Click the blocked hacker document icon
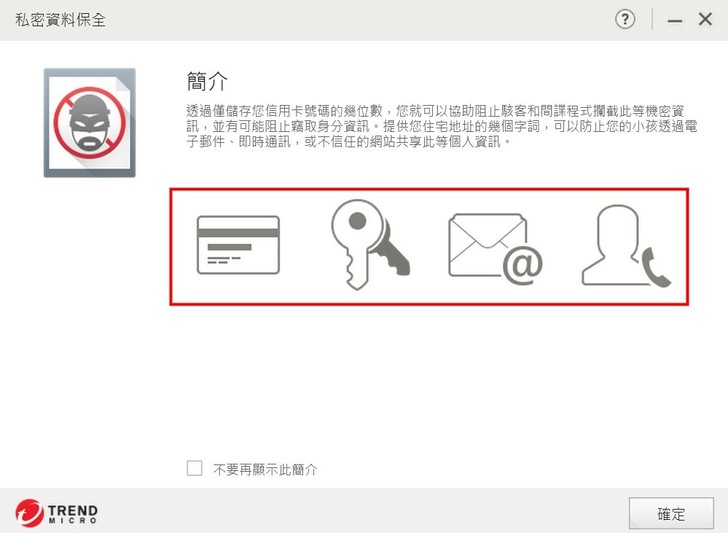Image resolution: width=728 pixels, height=533 pixels. (x=90, y=123)
